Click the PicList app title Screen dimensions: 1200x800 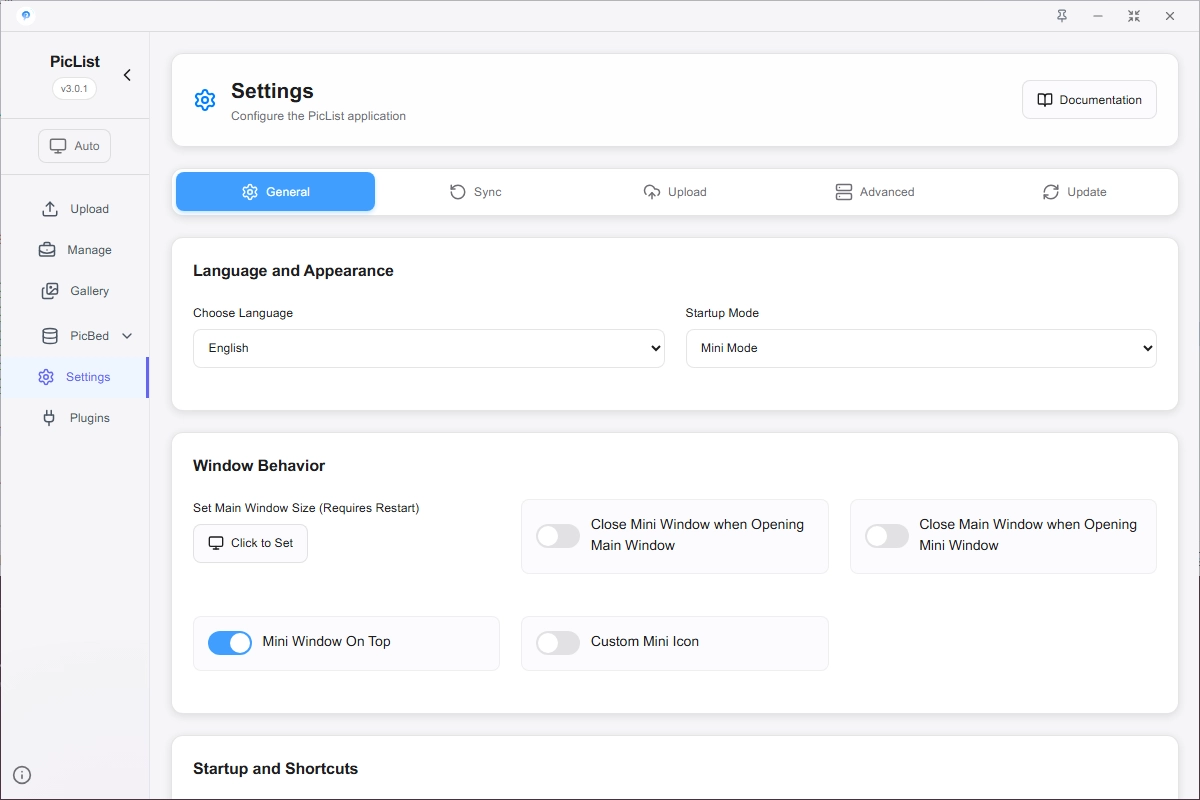75,62
